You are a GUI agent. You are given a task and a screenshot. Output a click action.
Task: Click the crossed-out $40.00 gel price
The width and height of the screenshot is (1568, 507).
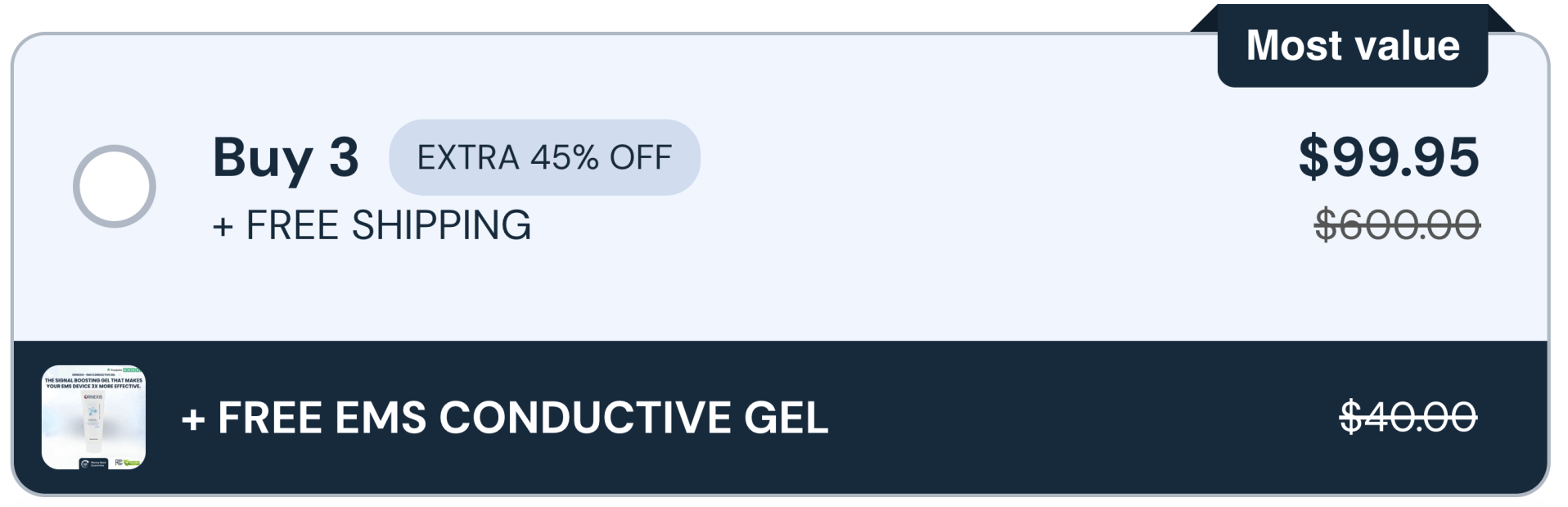click(x=1408, y=417)
